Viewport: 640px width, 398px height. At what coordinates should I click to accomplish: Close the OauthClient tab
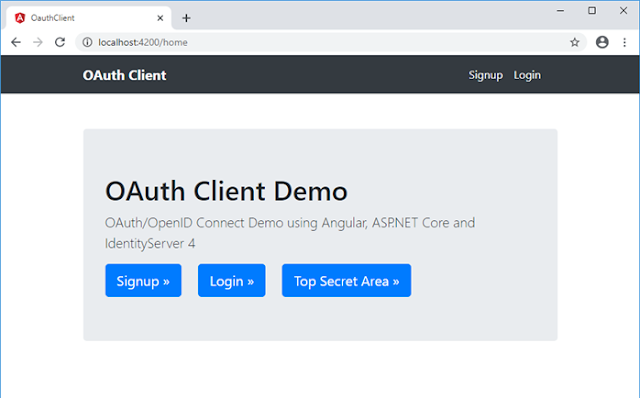(160, 18)
